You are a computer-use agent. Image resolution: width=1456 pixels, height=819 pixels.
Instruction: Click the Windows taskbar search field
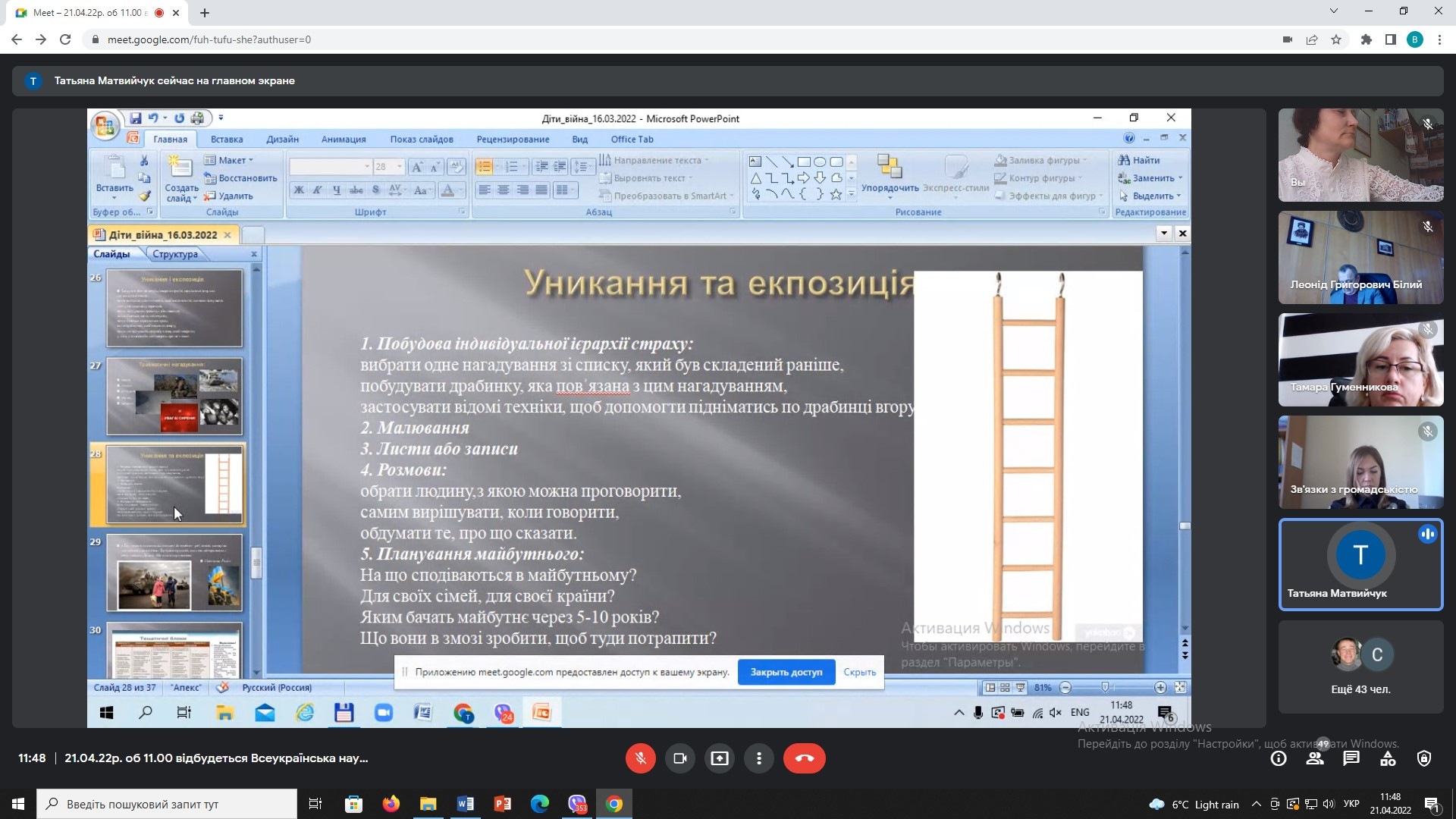(167, 804)
